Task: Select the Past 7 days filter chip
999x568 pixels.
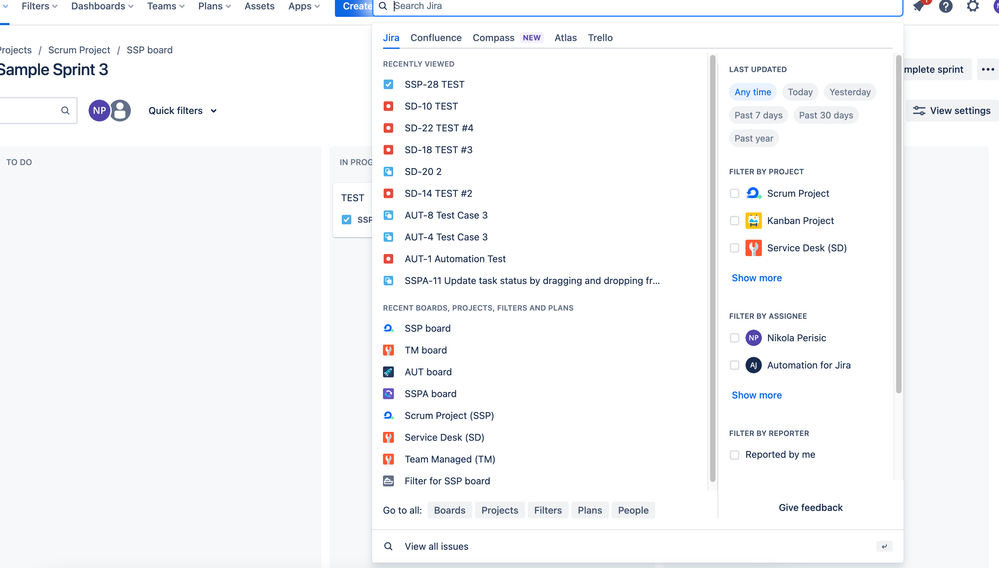Action: 758,115
